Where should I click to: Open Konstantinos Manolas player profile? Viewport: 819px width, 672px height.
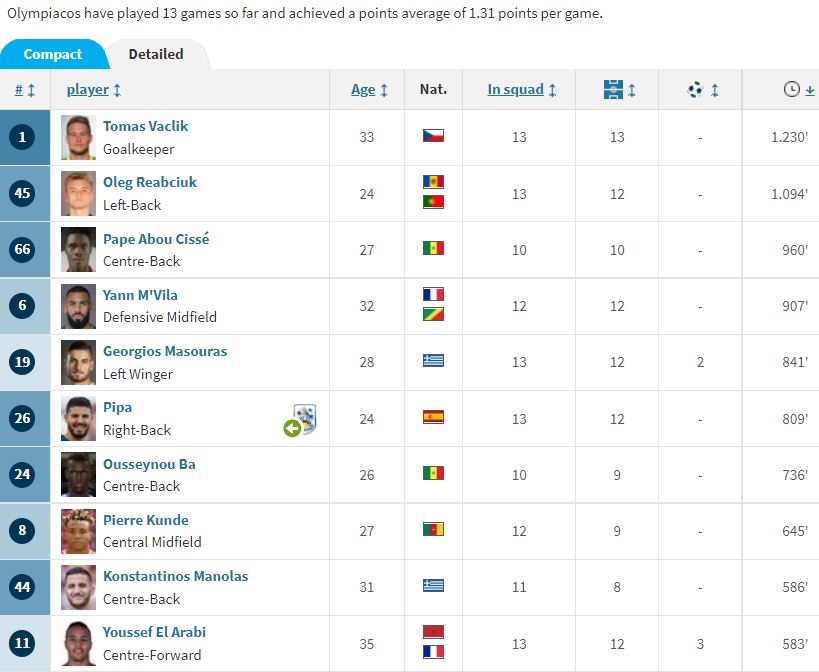tap(176, 576)
